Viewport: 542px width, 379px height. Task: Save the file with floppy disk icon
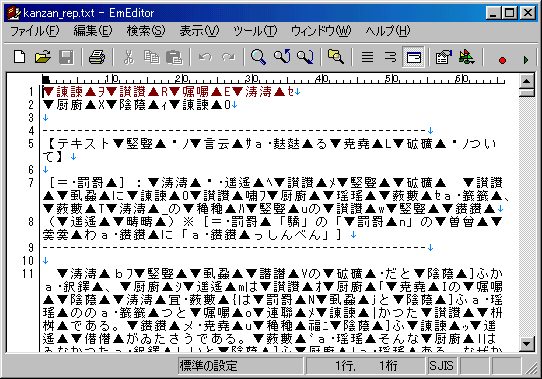coord(66,57)
